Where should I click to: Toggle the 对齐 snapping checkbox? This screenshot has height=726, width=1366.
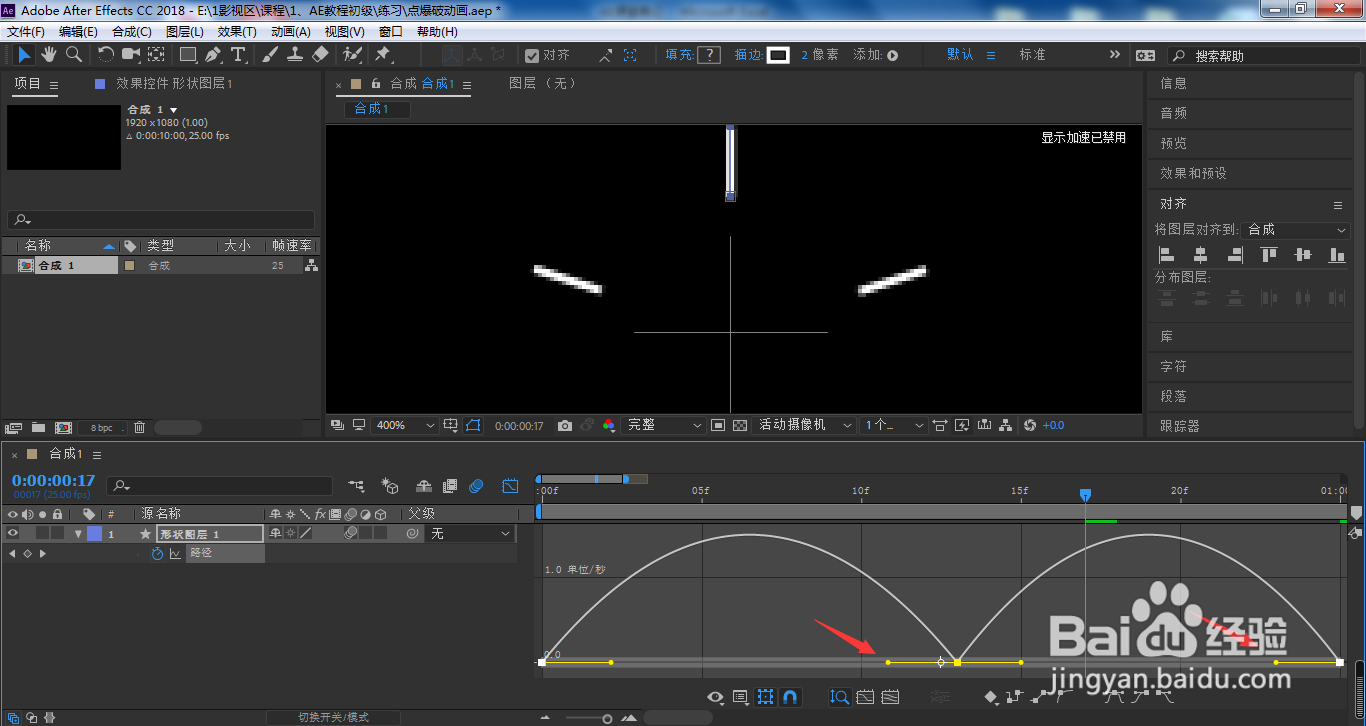tap(532, 55)
